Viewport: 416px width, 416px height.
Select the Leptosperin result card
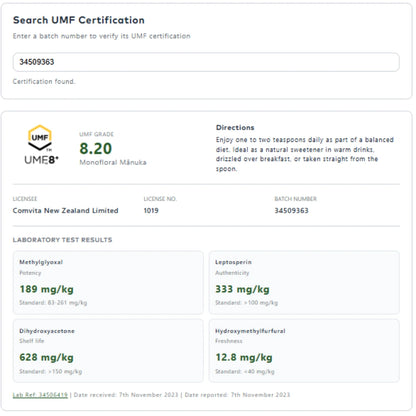coord(304,283)
